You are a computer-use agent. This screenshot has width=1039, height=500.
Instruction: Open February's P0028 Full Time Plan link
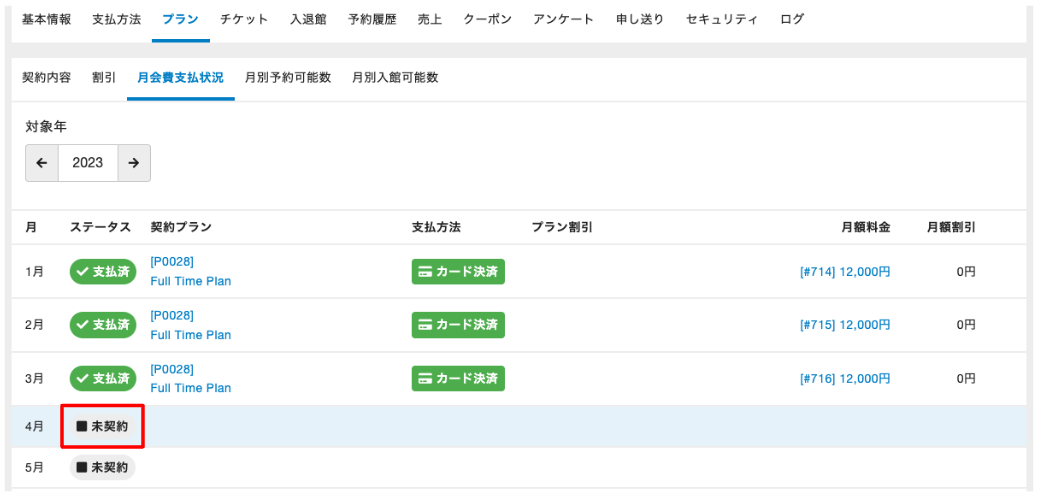point(190,325)
